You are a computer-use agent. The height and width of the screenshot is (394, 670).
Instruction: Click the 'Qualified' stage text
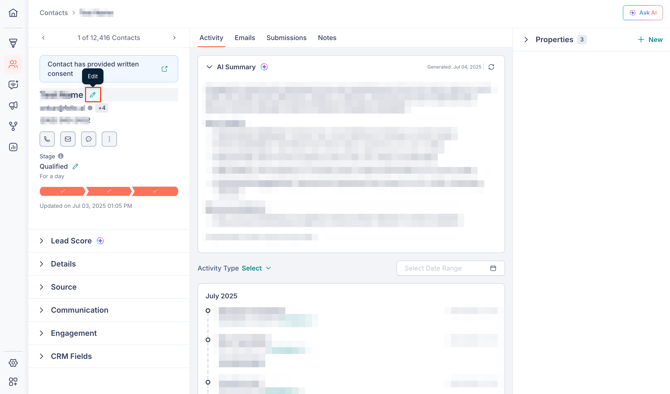click(53, 166)
